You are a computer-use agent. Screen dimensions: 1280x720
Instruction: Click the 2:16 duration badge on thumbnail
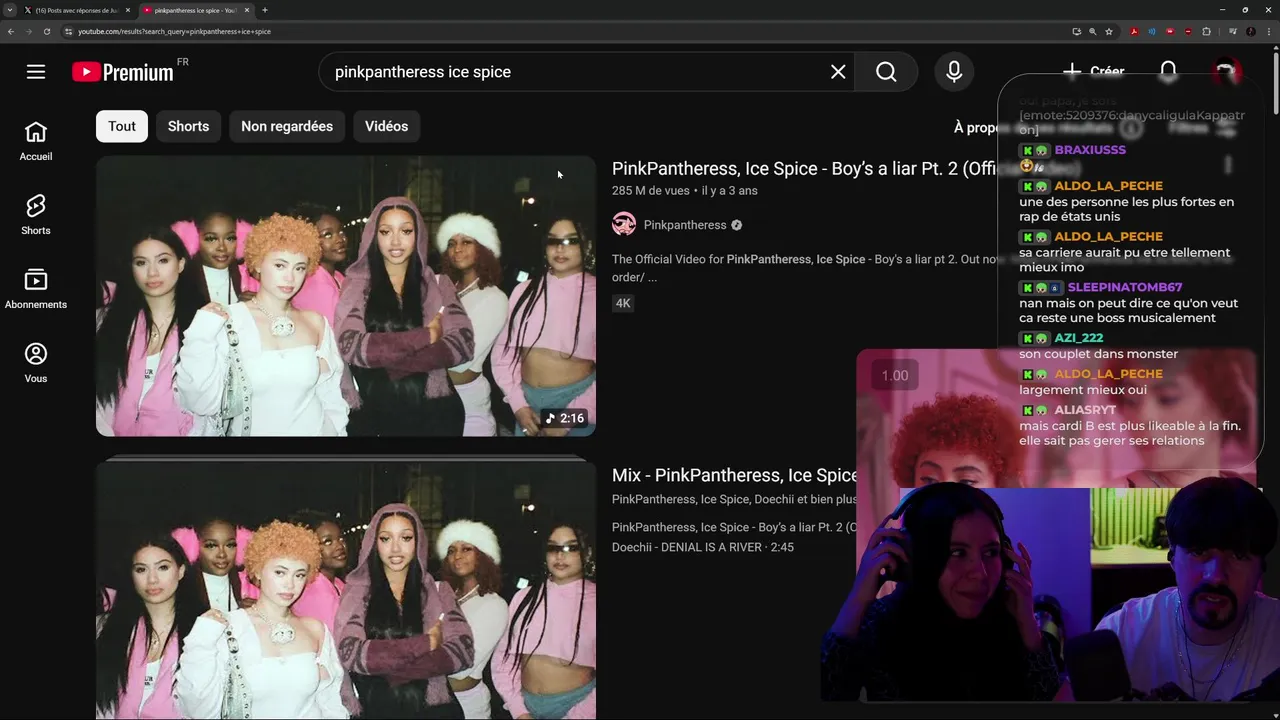565,418
